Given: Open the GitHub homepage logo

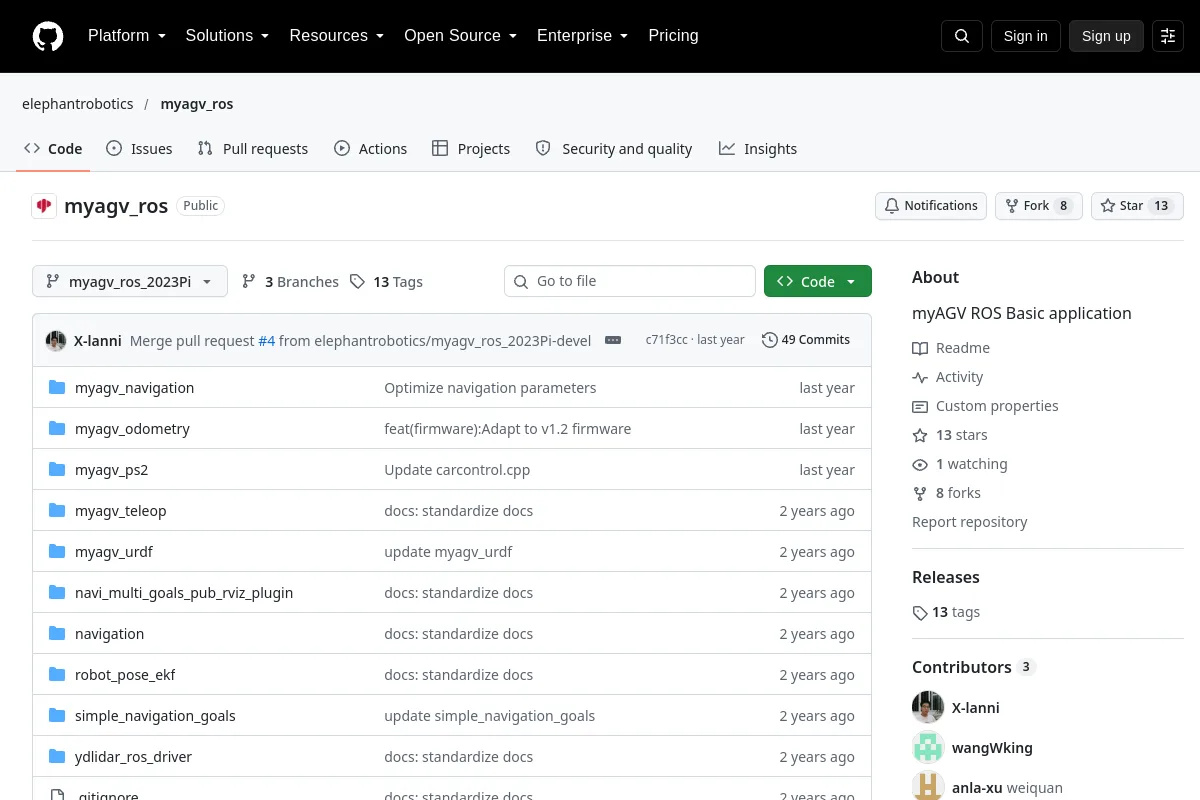Looking at the screenshot, I should [x=48, y=36].
